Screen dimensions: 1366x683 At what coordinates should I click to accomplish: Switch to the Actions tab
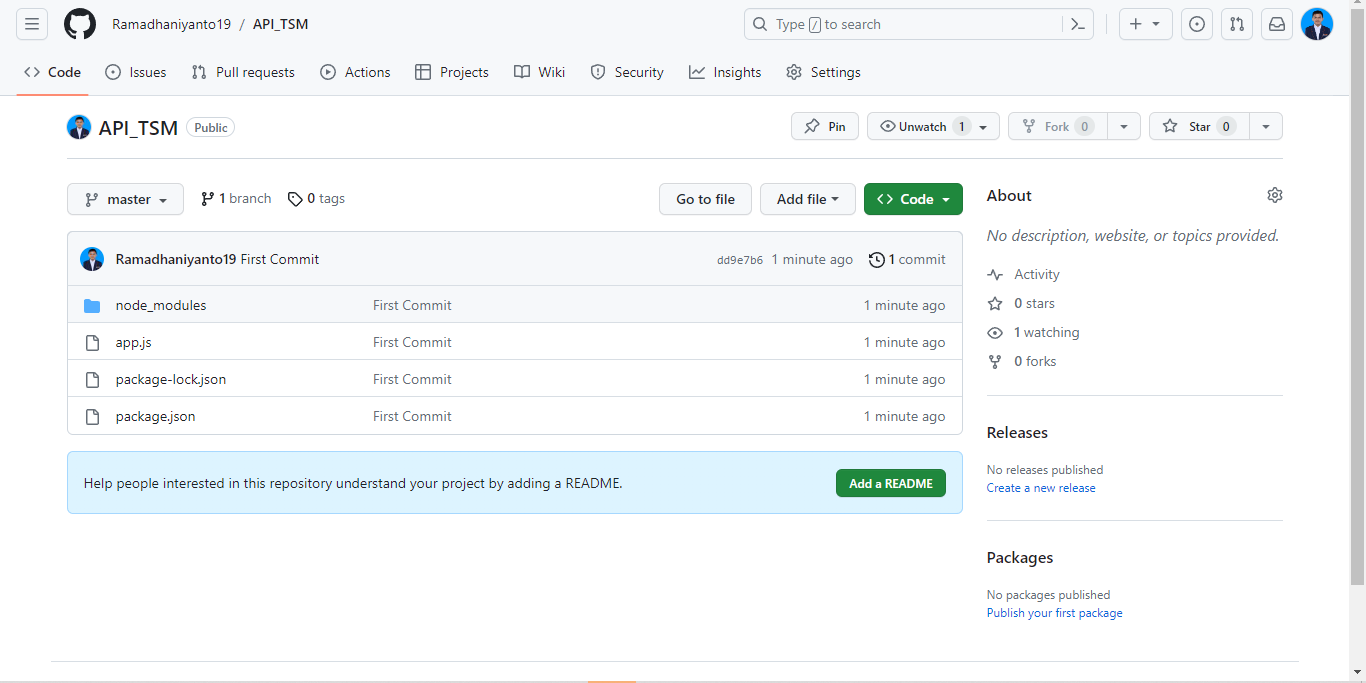click(355, 72)
